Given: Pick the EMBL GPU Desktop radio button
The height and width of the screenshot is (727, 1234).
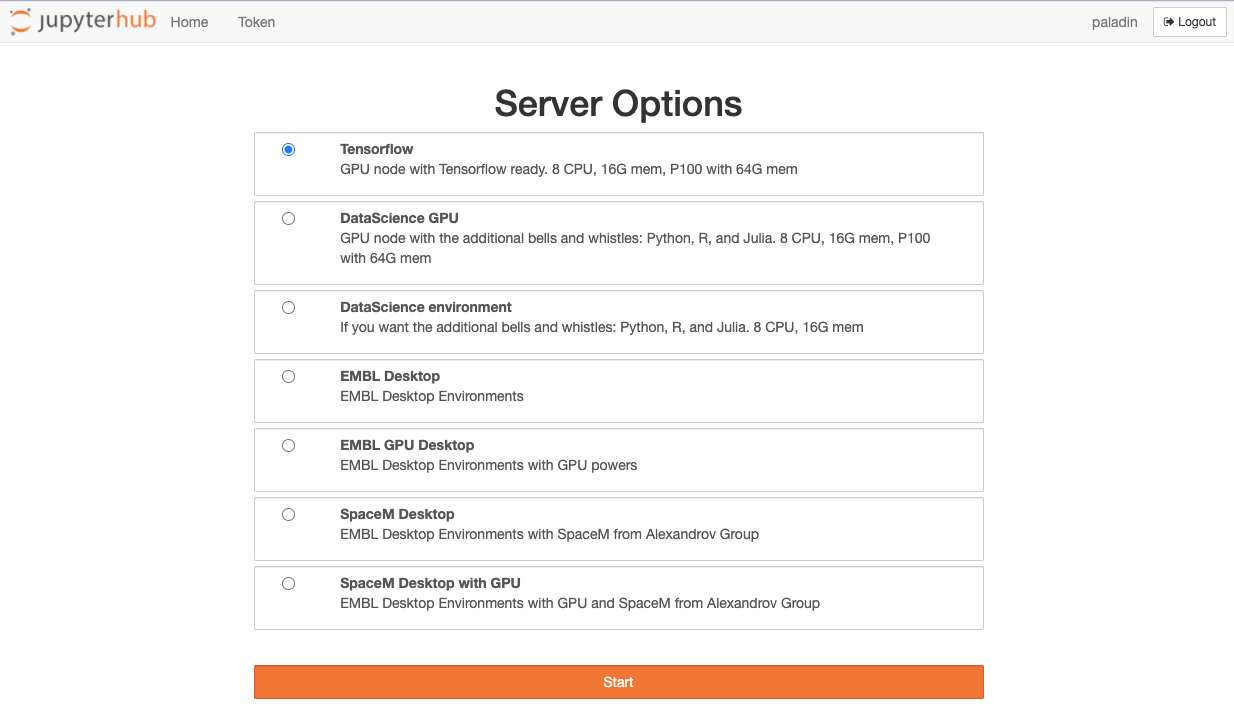Looking at the screenshot, I should coord(289,446).
